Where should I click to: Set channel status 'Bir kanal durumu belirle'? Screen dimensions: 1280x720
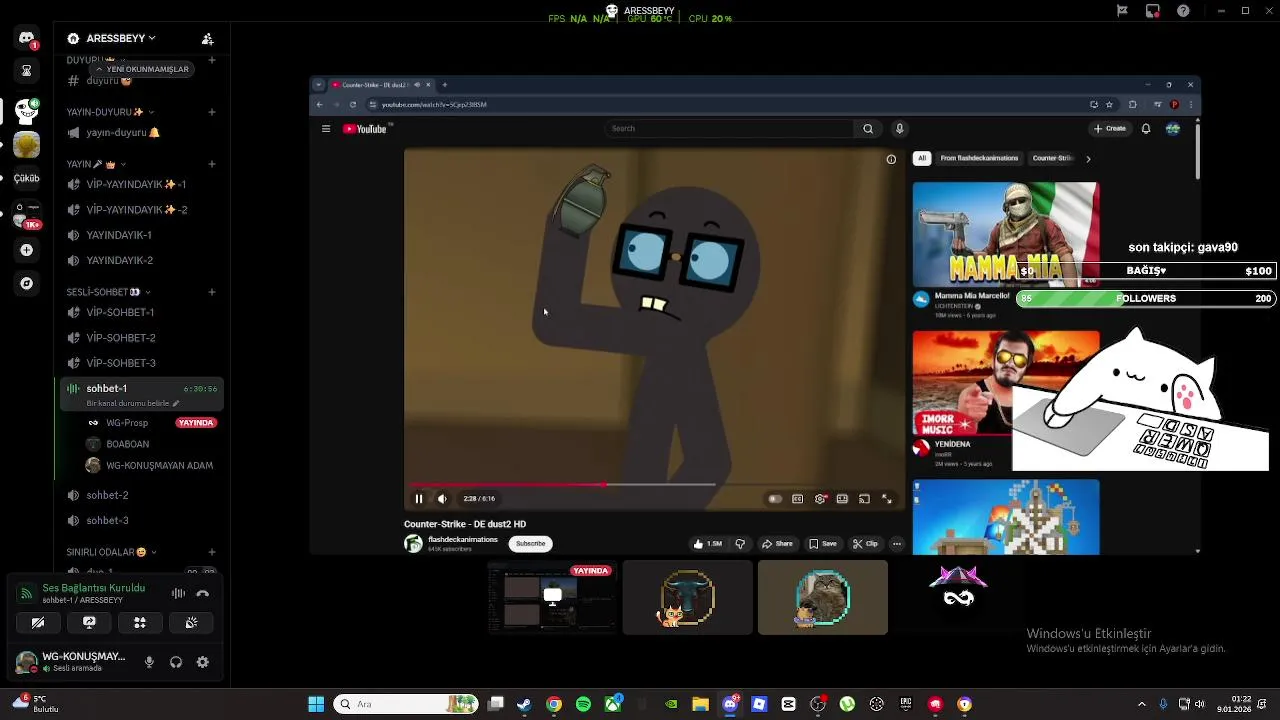[x=132, y=403]
